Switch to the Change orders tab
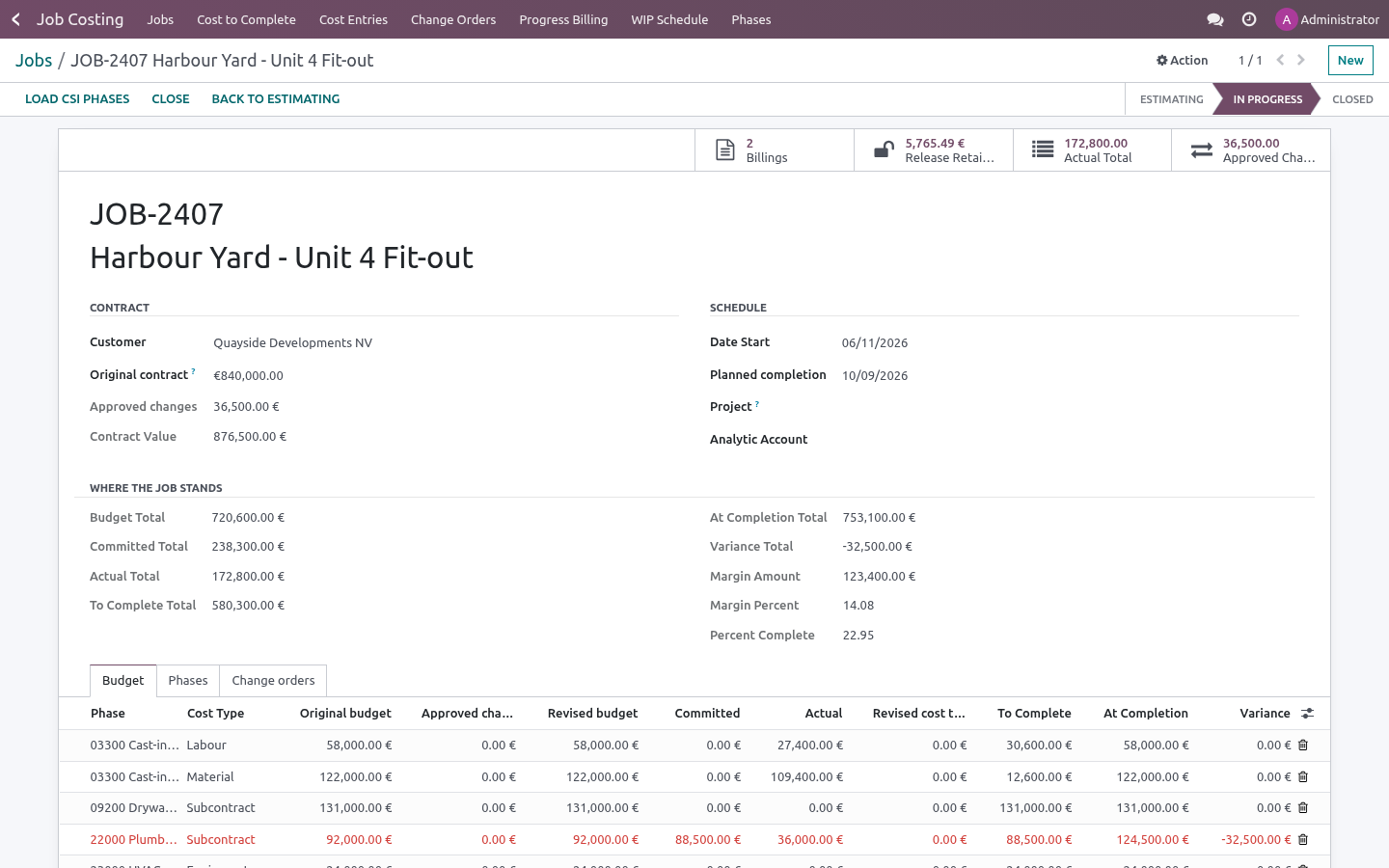 click(273, 681)
